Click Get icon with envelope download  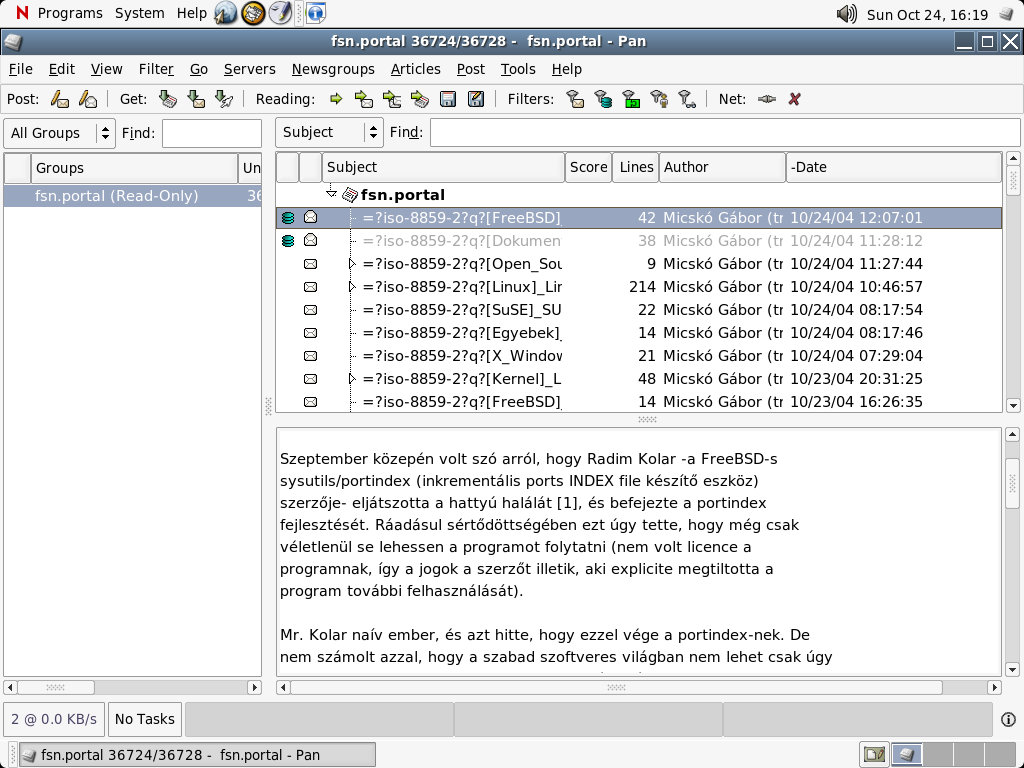pyautogui.click(x=196, y=99)
